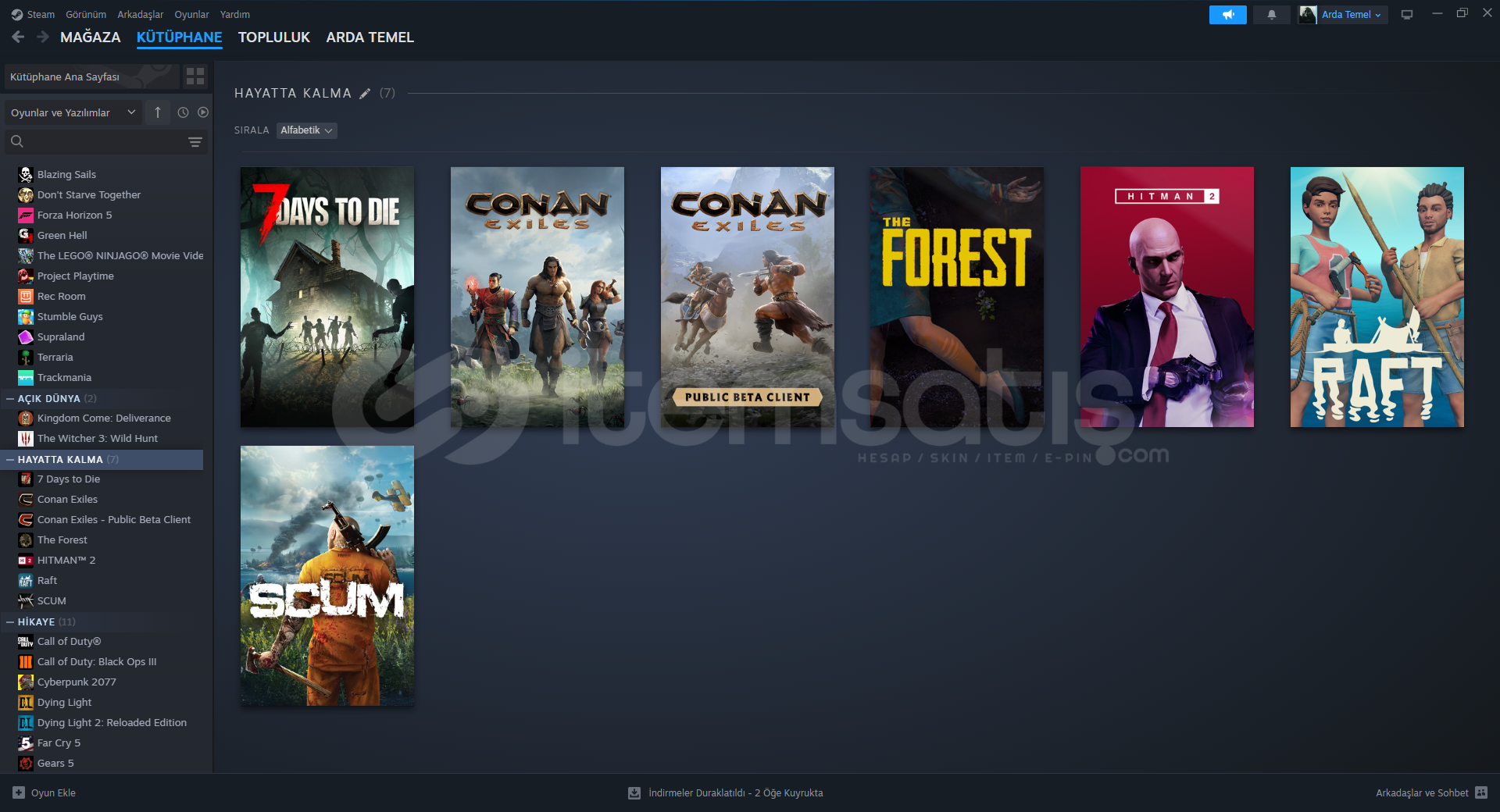This screenshot has height=812, width=1500.
Task: Open the Oyunlar menu
Action: [x=191, y=15]
